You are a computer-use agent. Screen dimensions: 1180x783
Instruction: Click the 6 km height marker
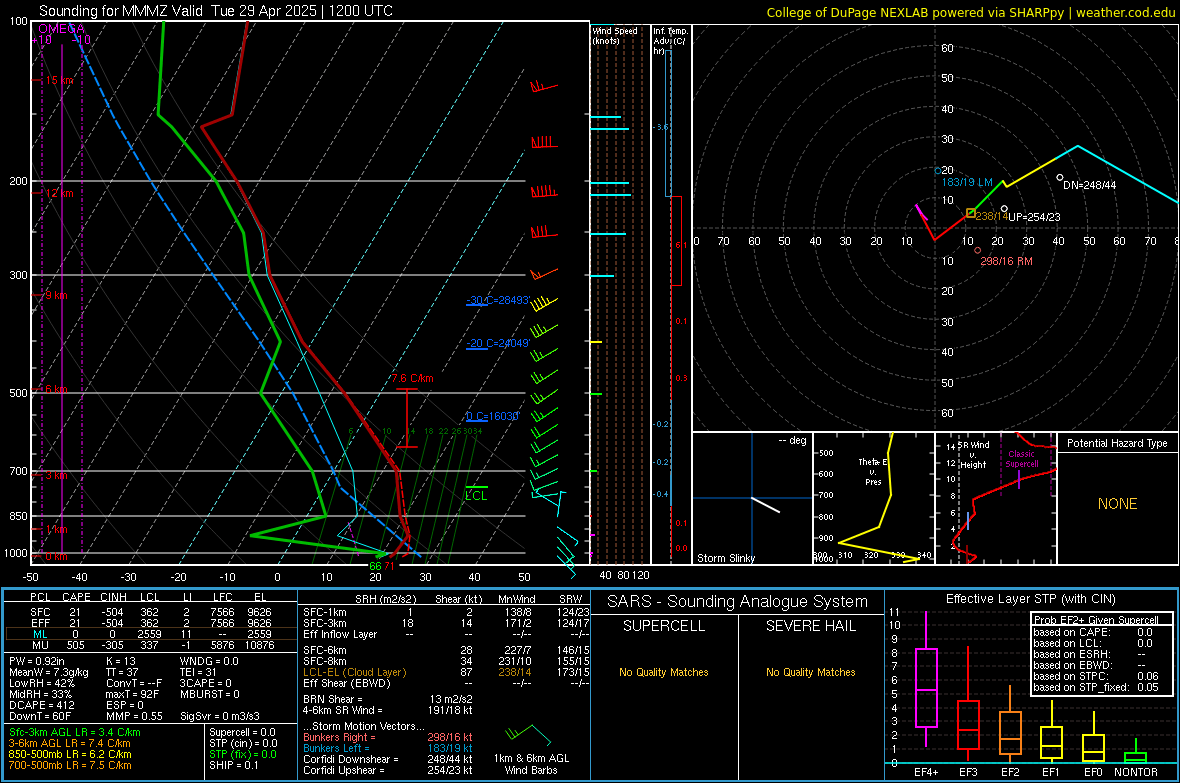point(56,389)
